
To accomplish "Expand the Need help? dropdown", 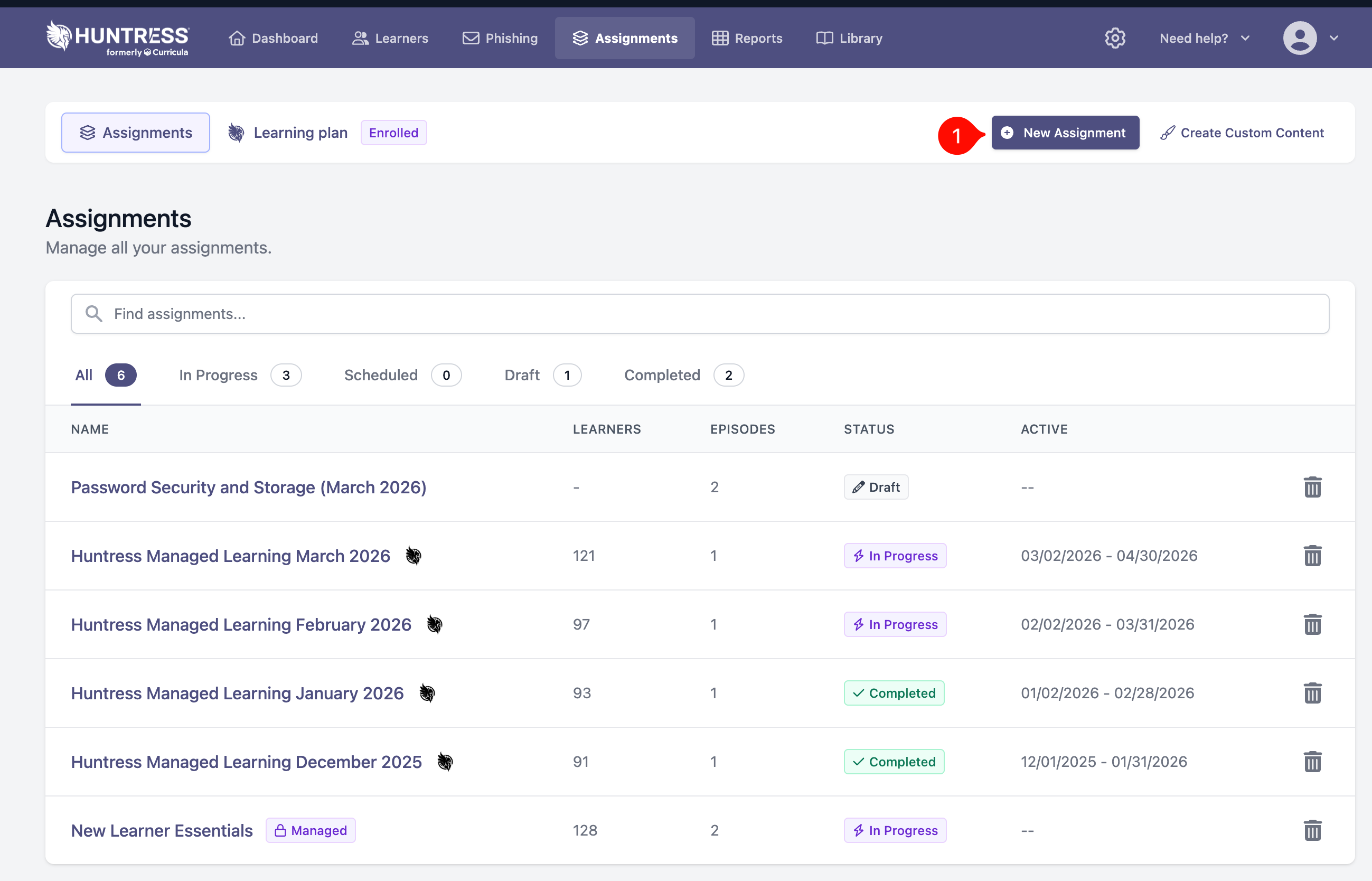I will pyautogui.click(x=1204, y=39).
